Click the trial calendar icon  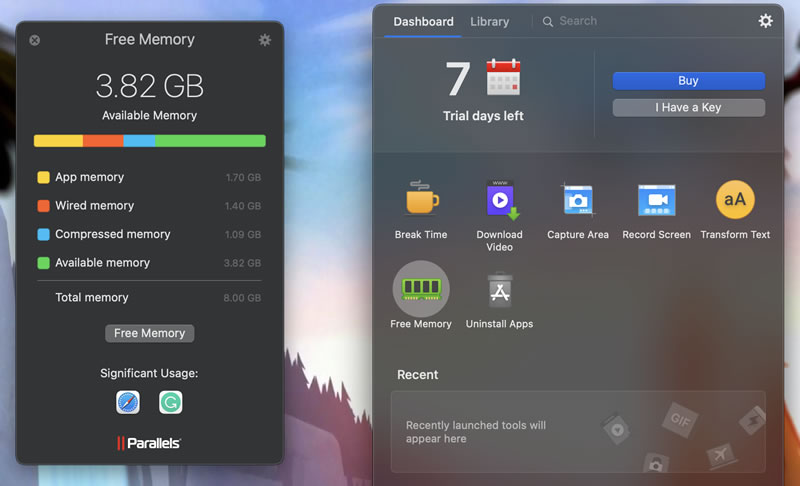click(503, 77)
